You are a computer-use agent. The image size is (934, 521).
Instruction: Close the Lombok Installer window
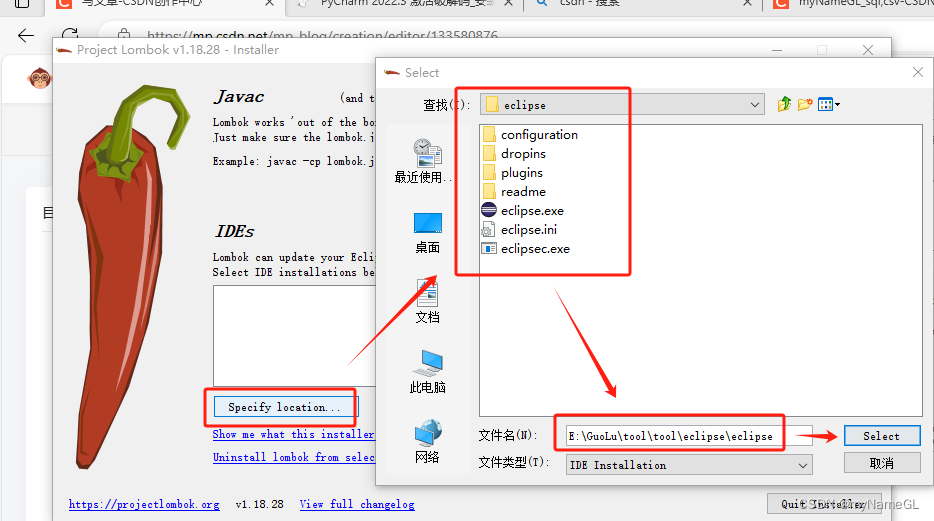[x=868, y=50]
